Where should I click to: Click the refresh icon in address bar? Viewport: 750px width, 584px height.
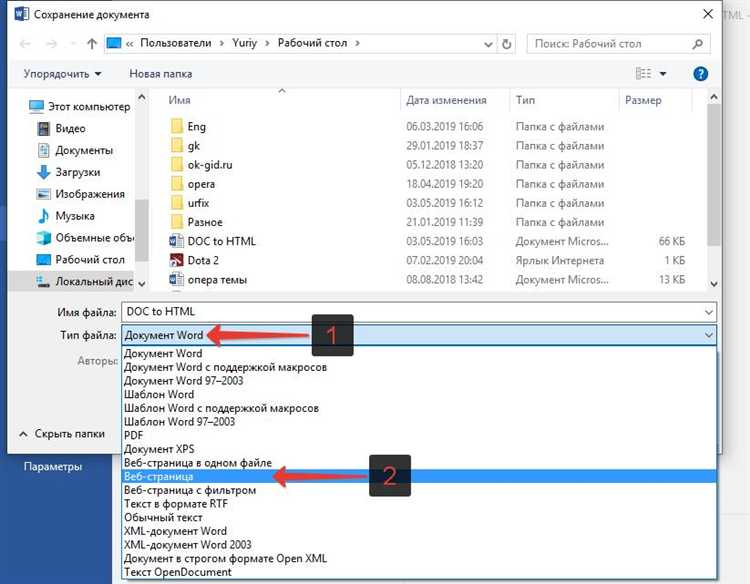coord(507,44)
